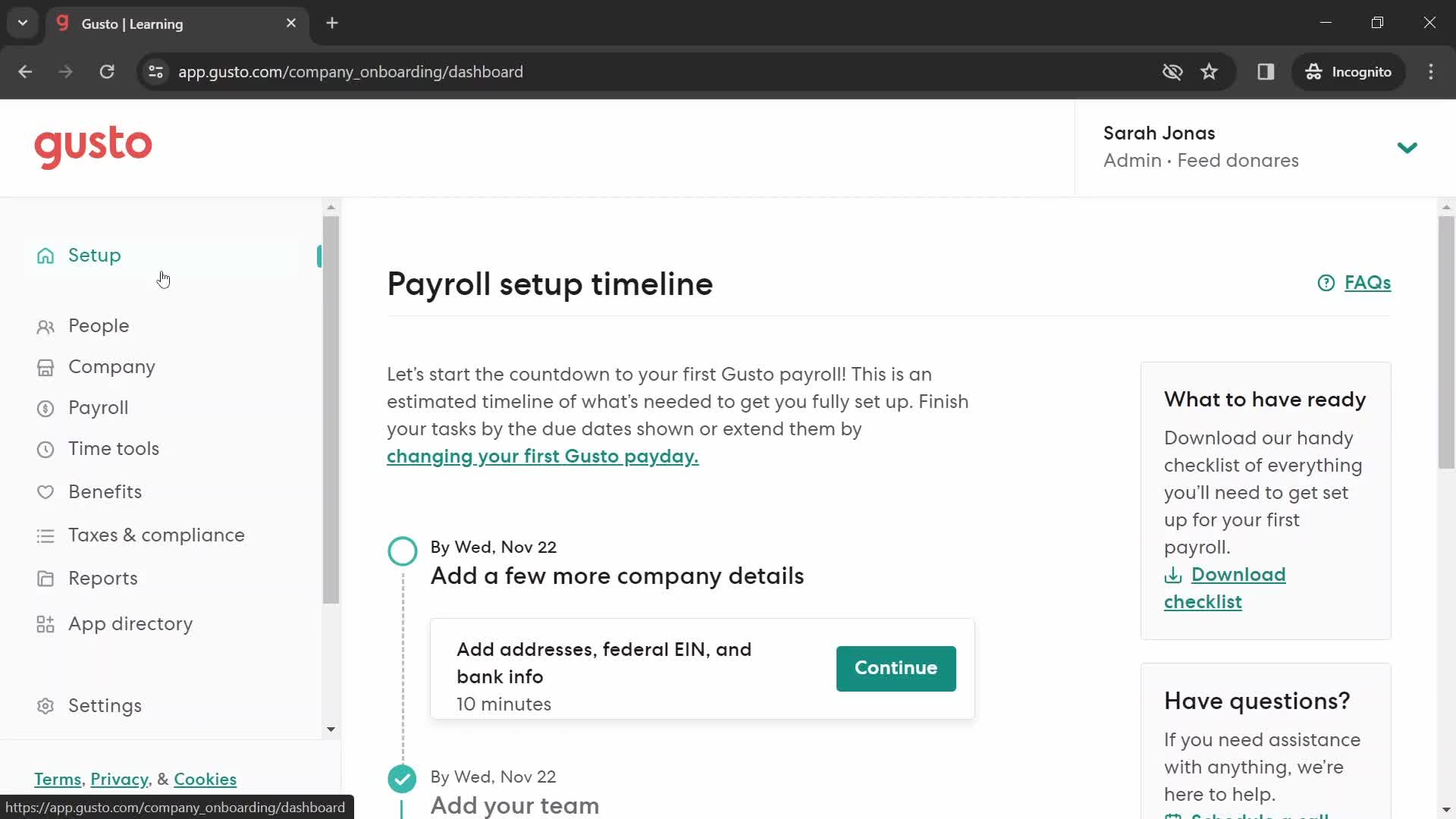Open the Settings menu item

tap(105, 705)
